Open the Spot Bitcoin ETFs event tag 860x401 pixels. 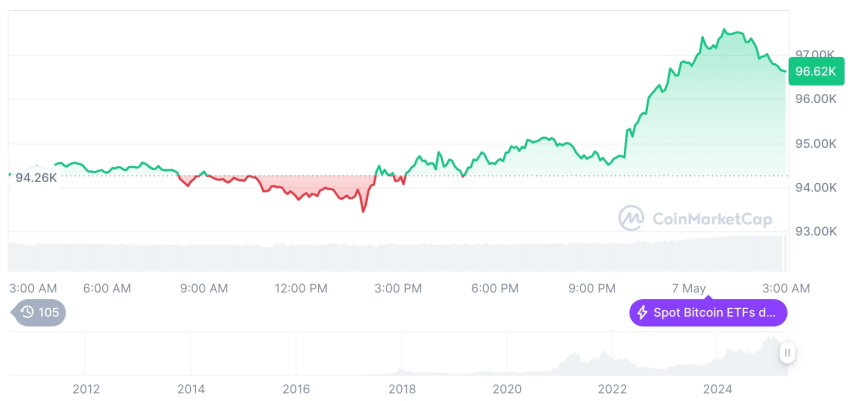[x=708, y=313]
